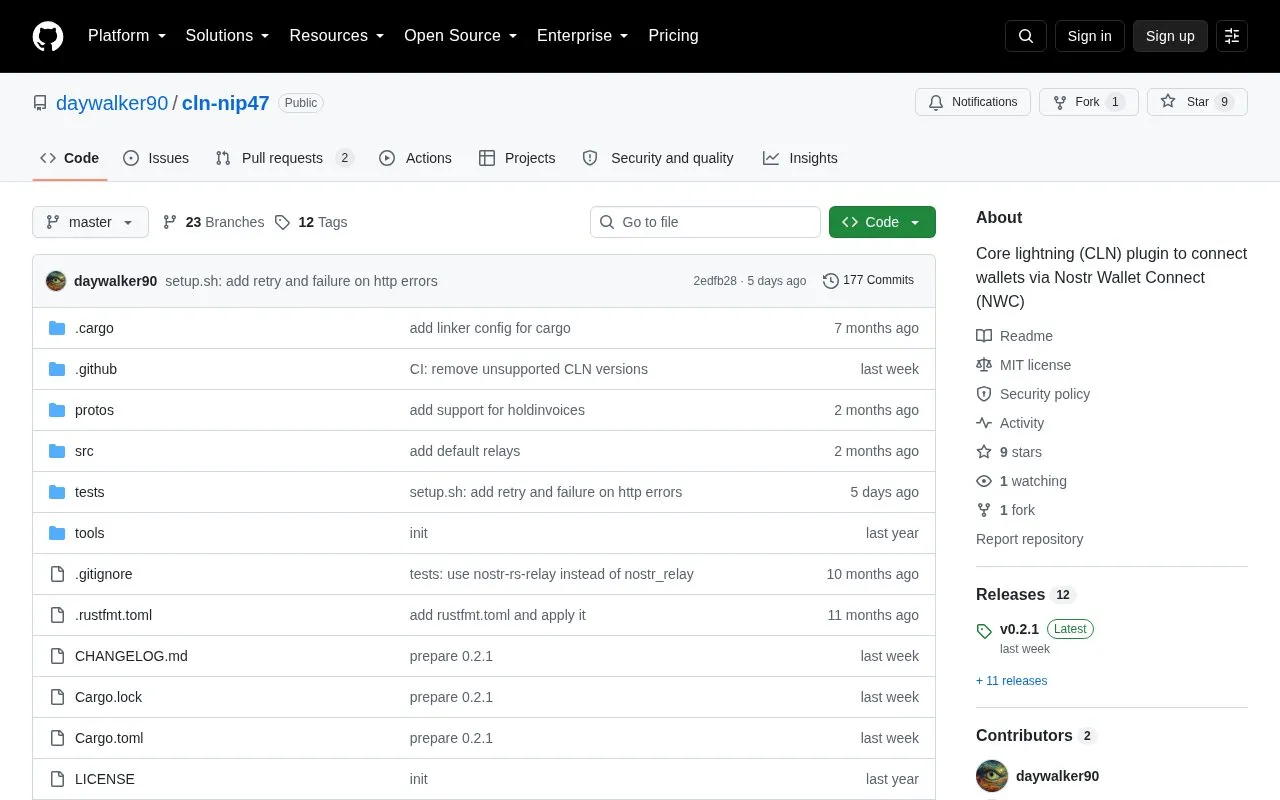The height and width of the screenshot is (800, 1280).
Task: Expand the Platform menu
Action: pos(127,36)
